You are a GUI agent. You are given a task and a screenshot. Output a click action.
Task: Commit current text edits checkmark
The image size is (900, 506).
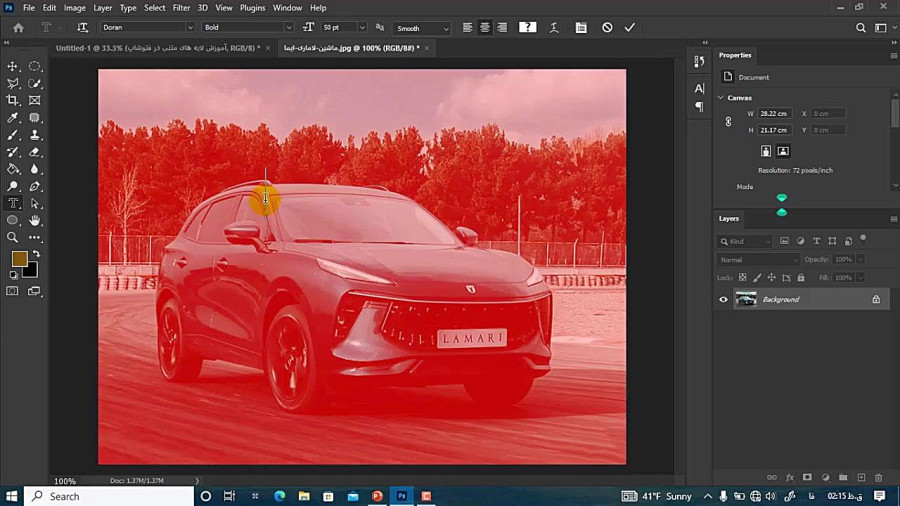point(630,28)
